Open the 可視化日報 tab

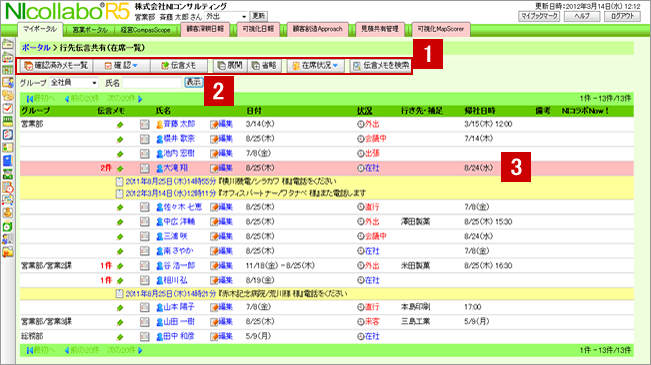point(258,29)
